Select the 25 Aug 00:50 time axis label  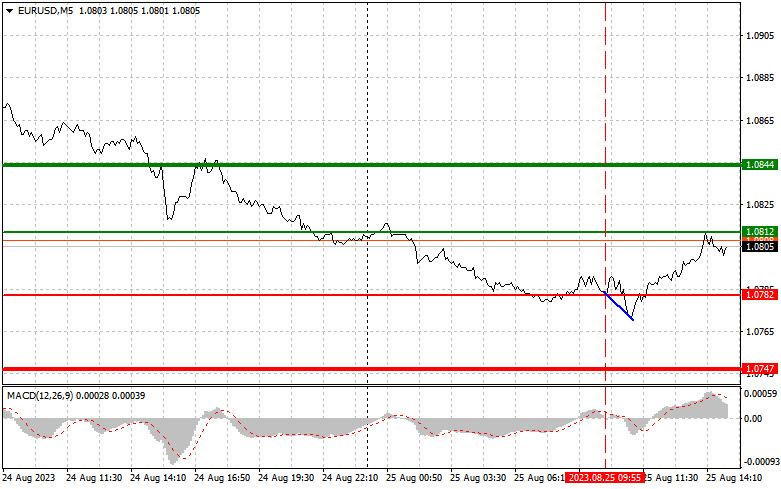point(414,478)
